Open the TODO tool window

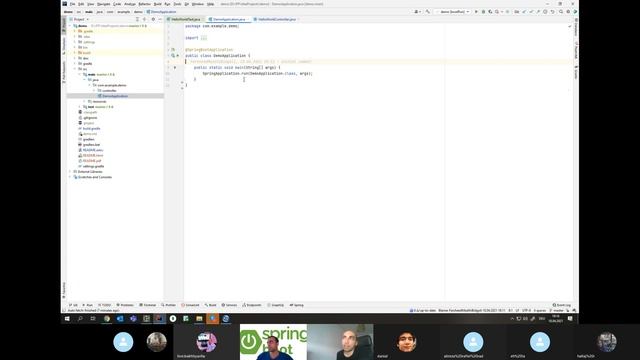point(105,305)
